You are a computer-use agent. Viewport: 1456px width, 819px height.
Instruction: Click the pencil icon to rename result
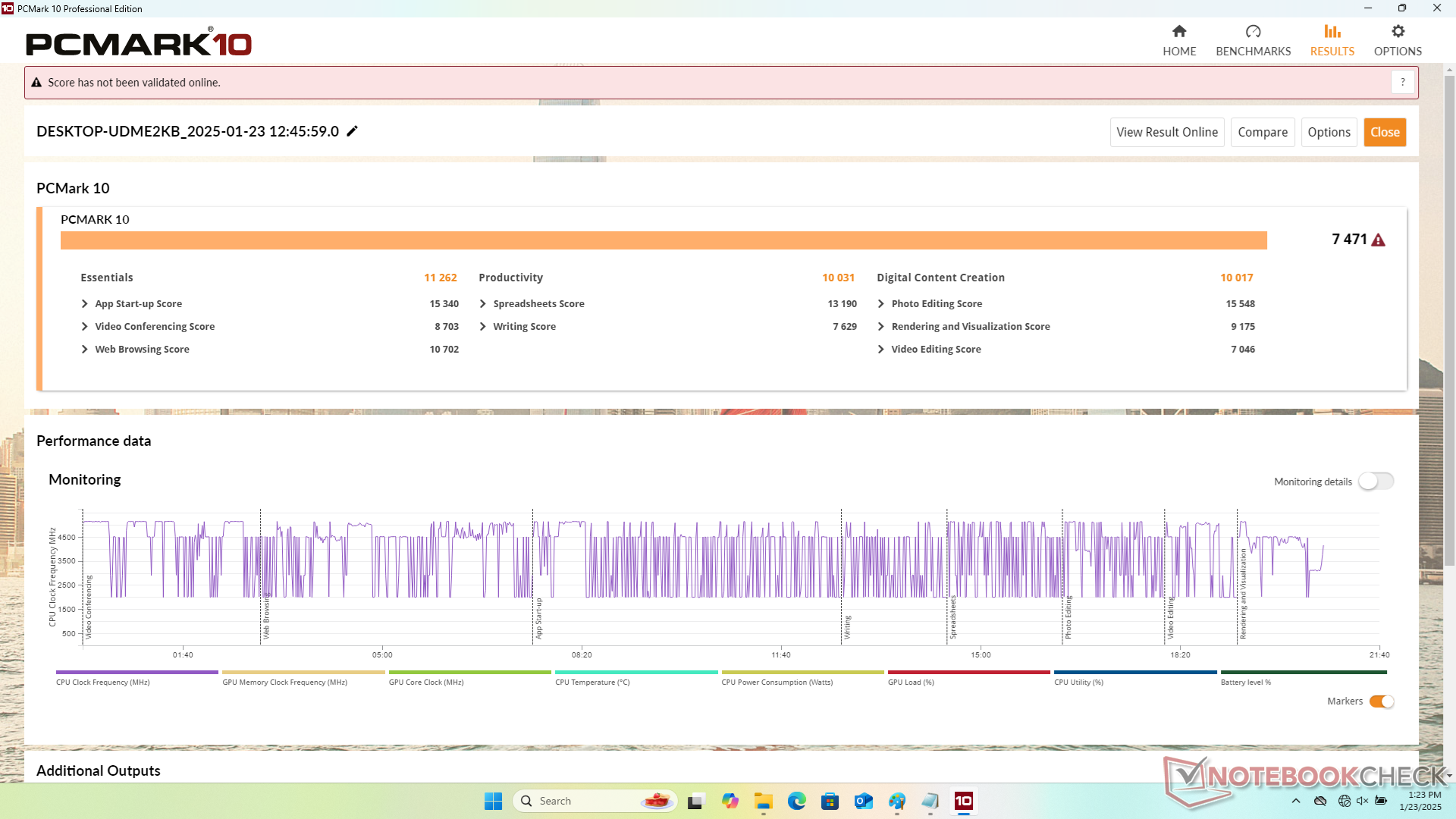coord(352,131)
